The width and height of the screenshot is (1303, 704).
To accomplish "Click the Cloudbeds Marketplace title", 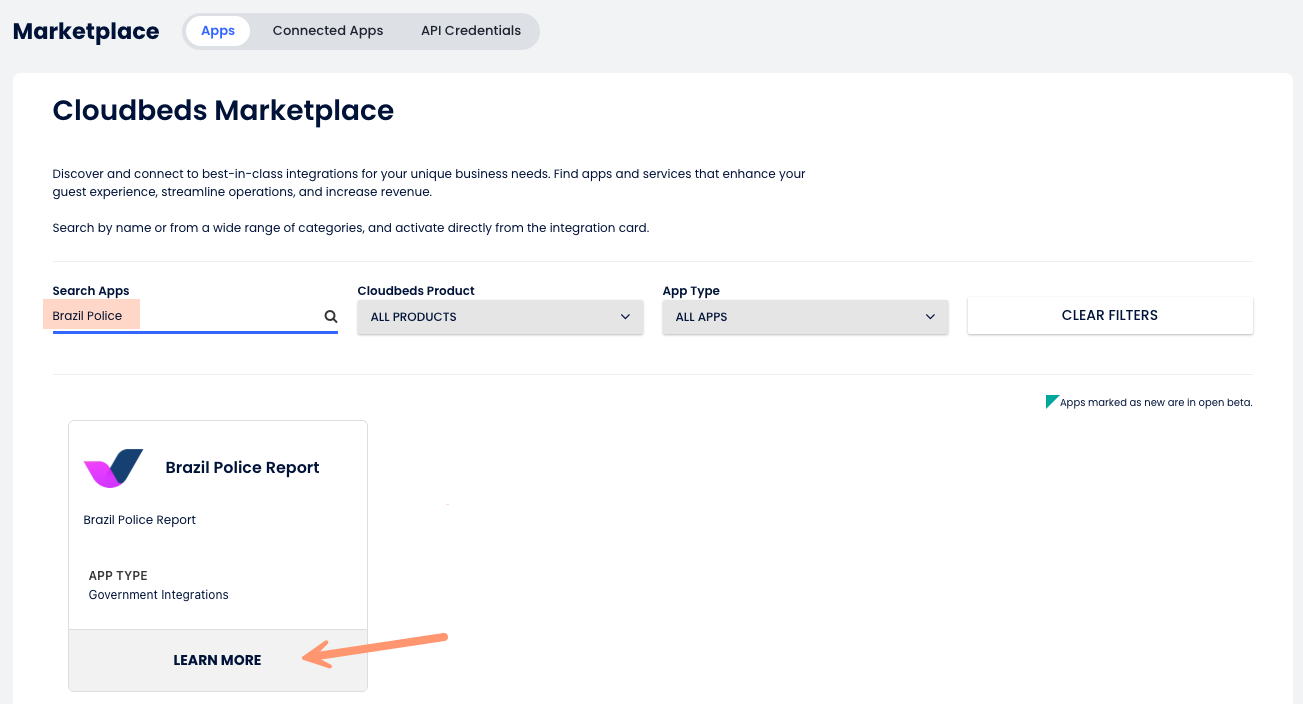I will click(x=223, y=110).
